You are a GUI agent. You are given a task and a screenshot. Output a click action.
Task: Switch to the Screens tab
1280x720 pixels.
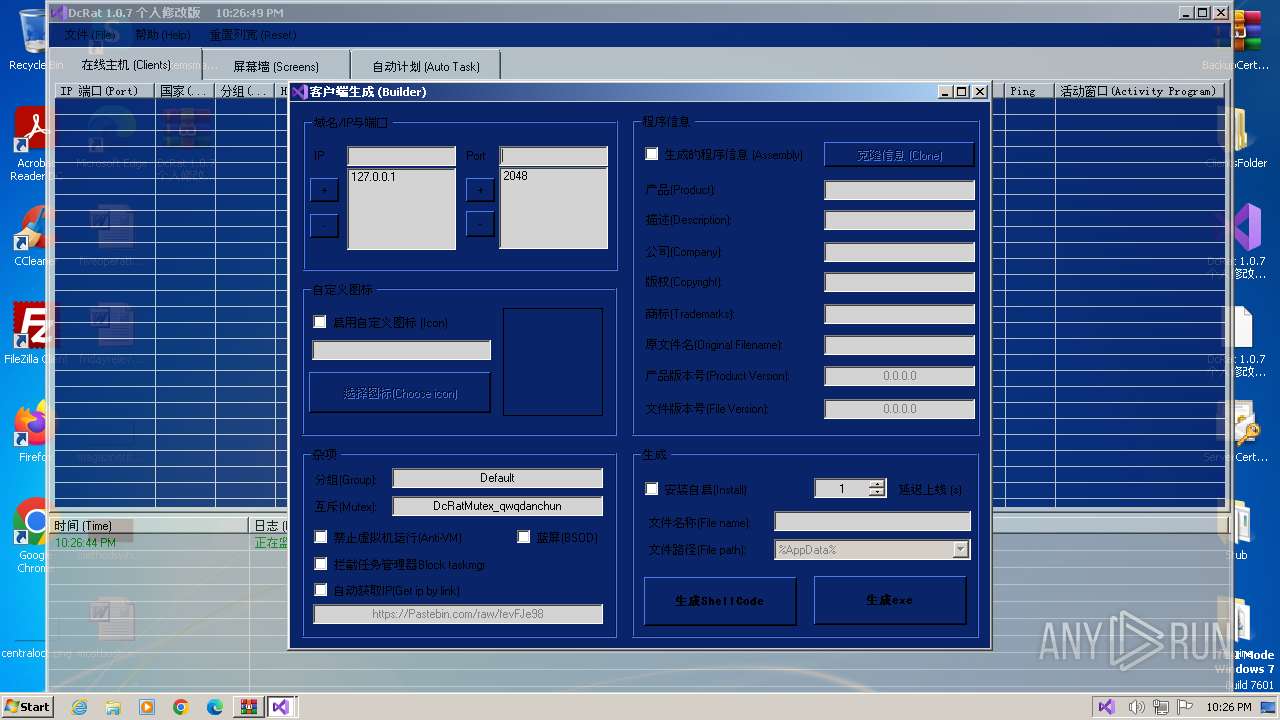[276, 66]
